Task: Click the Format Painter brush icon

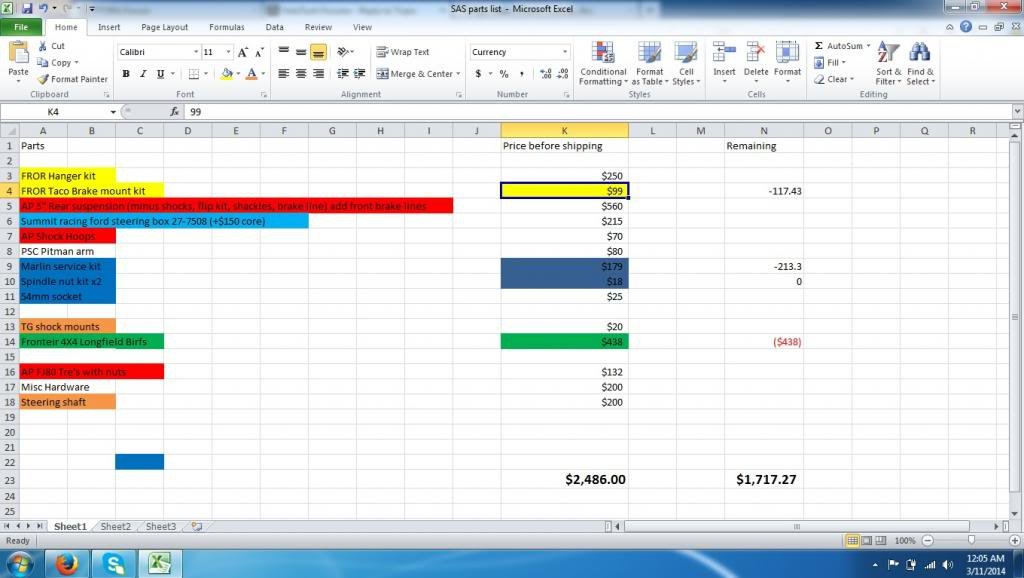Action: click(x=42, y=79)
